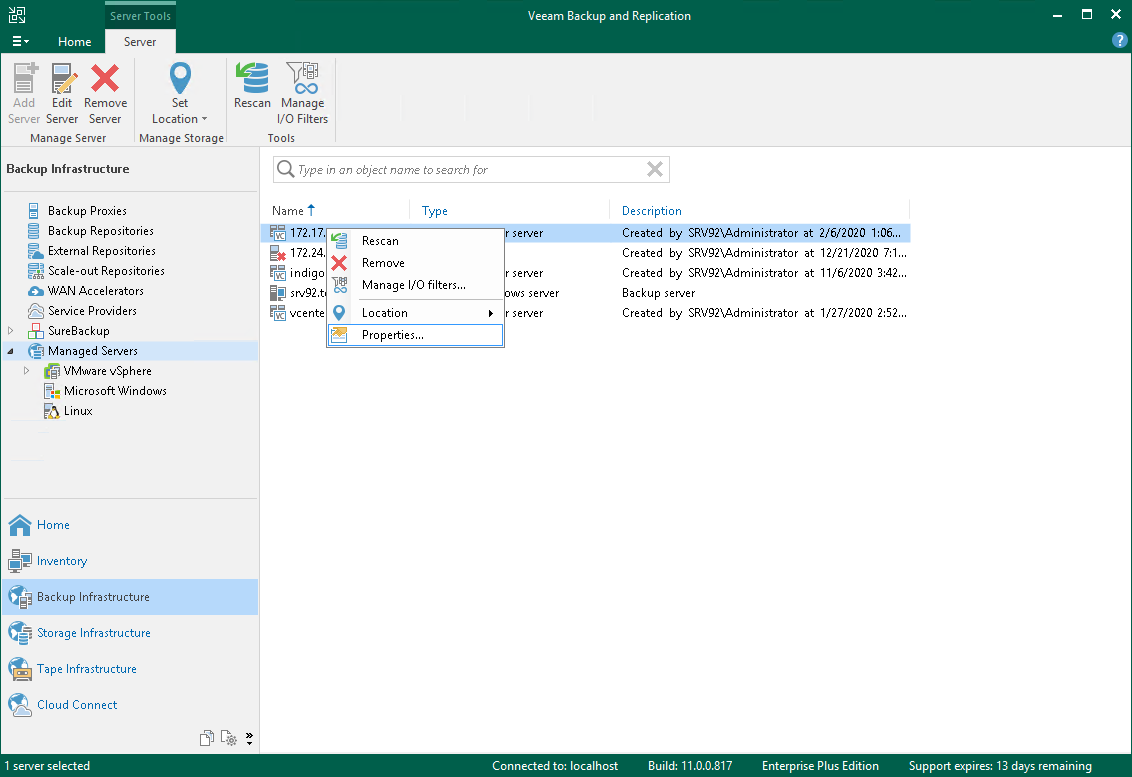Image resolution: width=1132 pixels, height=777 pixels.
Task: Select WAN Accelerators in the tree
Action: [x=95, y=291]
